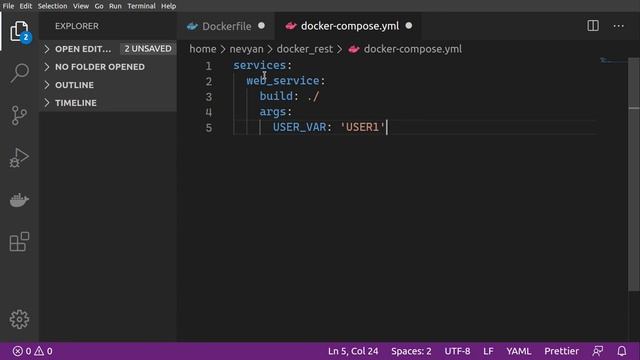This screenshot has width=640, height=360.
Task: Click the docker_rest breadcrumb
Action: pyautogui.click(x=304, y=49)
